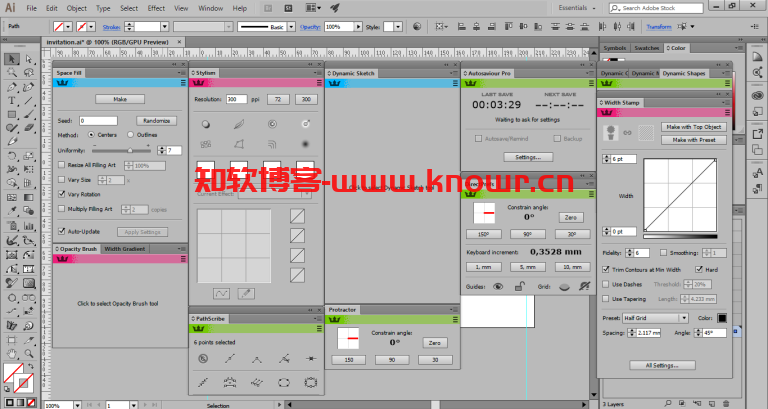This screenshot has width=768, height=409.
Task: Select the Eraser tool
Action: coord(28,128)
